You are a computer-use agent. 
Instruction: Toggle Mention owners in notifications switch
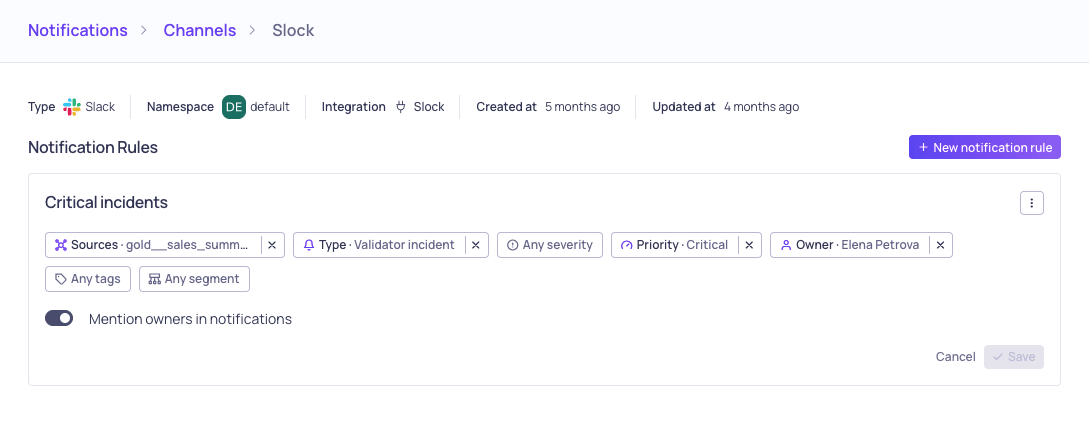(x=59, y=318)
